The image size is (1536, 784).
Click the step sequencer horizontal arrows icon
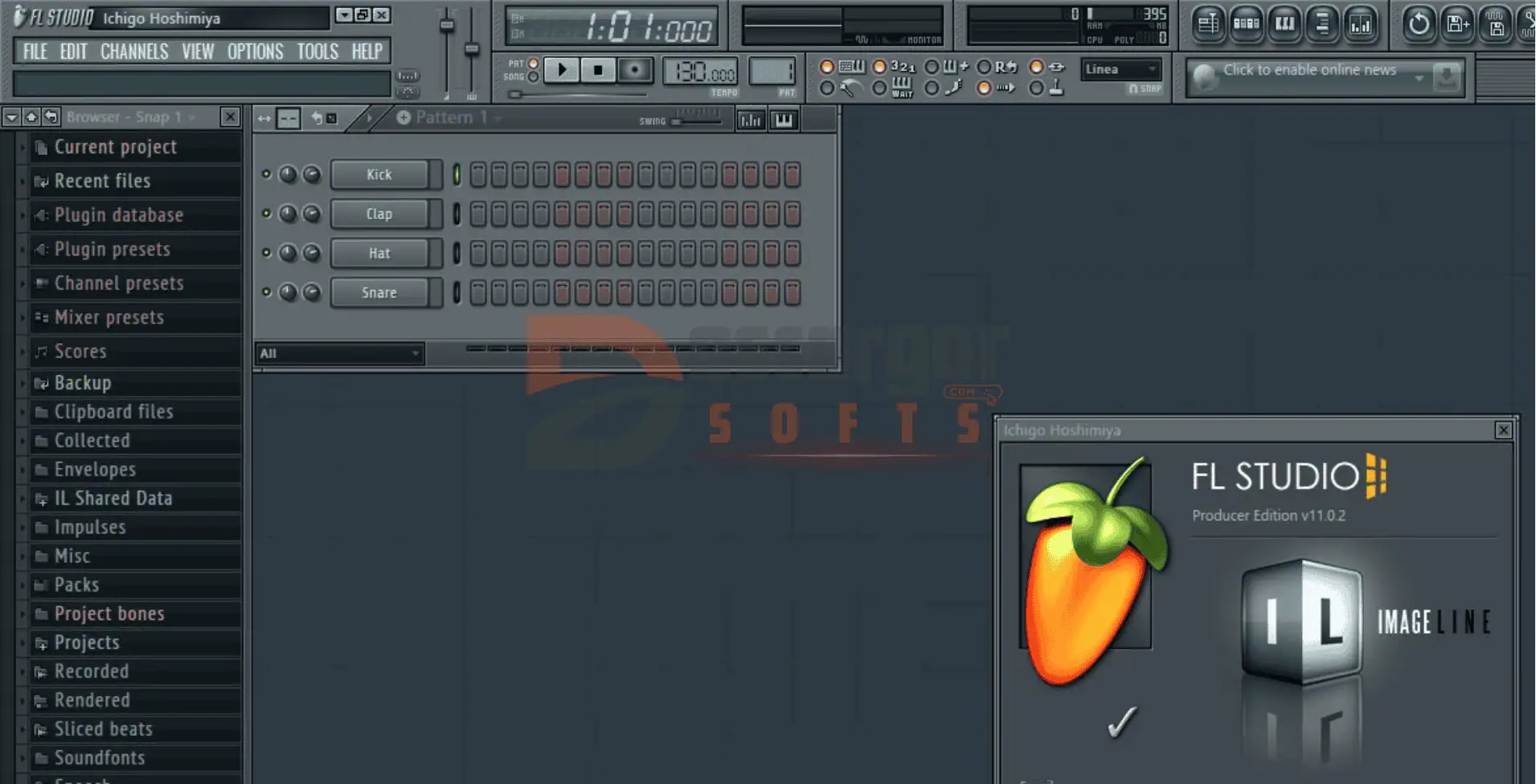coord(264,119)
